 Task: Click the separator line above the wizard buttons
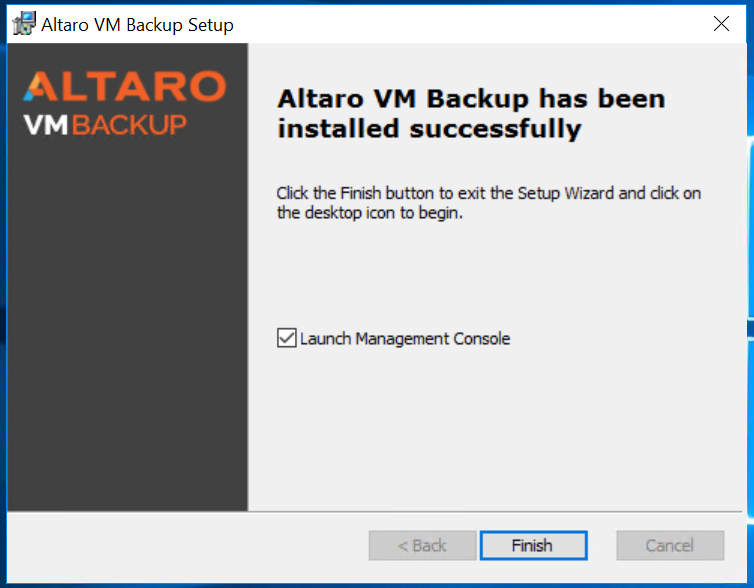[x=375, y=512]
